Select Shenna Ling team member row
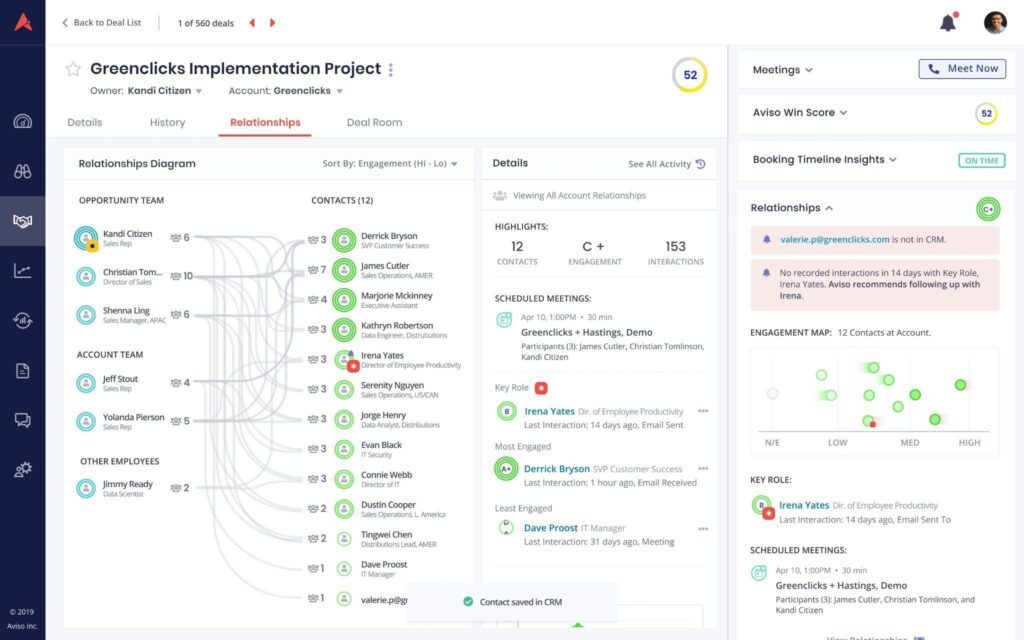The width and height of the screenshot is (1024, 640). pos(134,315)
